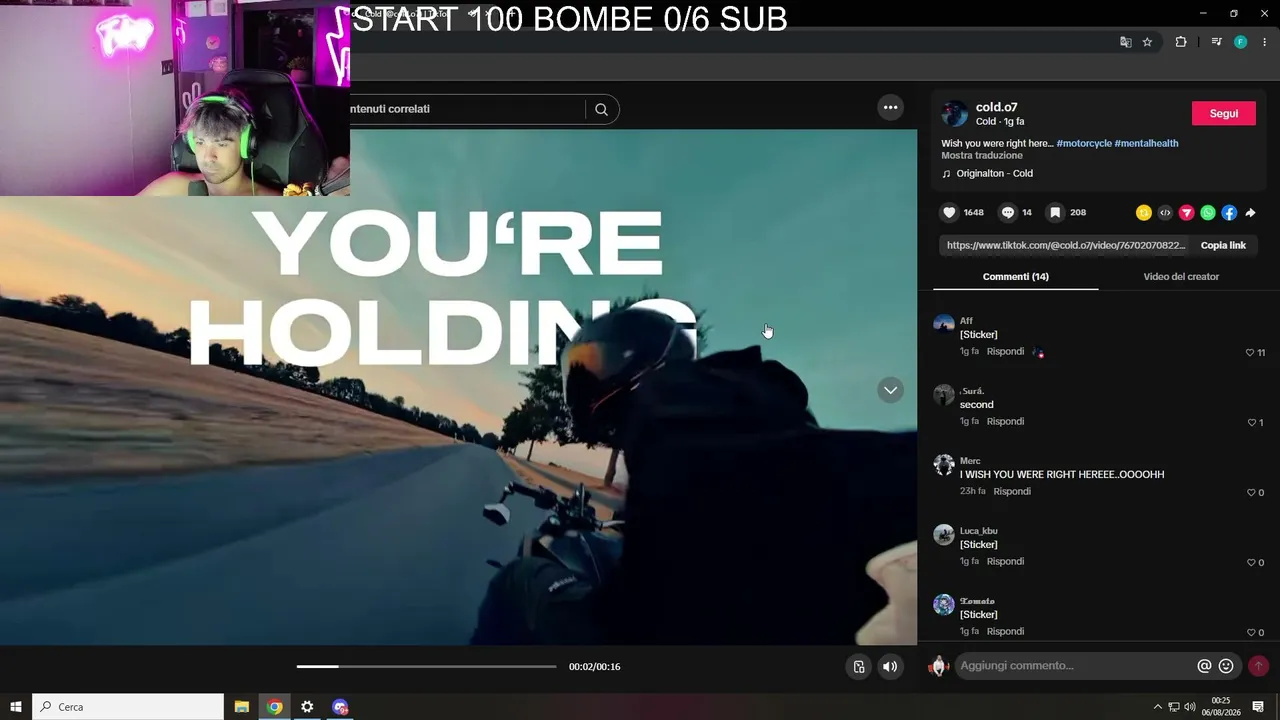Reply to Merc's comment via Rispondi
This screenshot has width=1280, height=720.
click(x=1012, y=492)
